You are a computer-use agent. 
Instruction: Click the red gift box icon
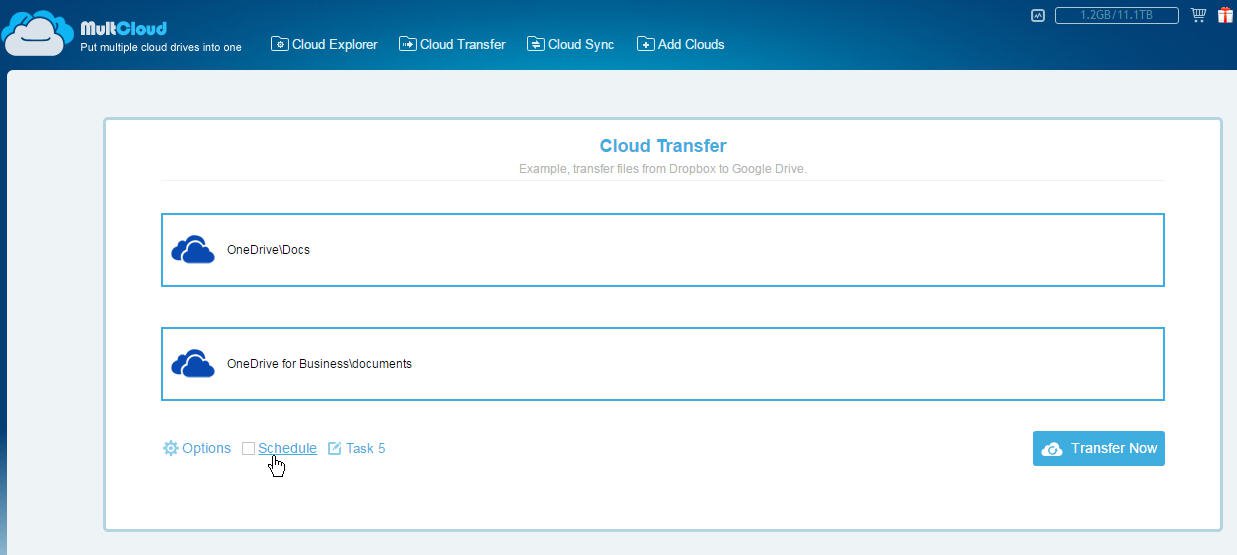[1225, 15]
